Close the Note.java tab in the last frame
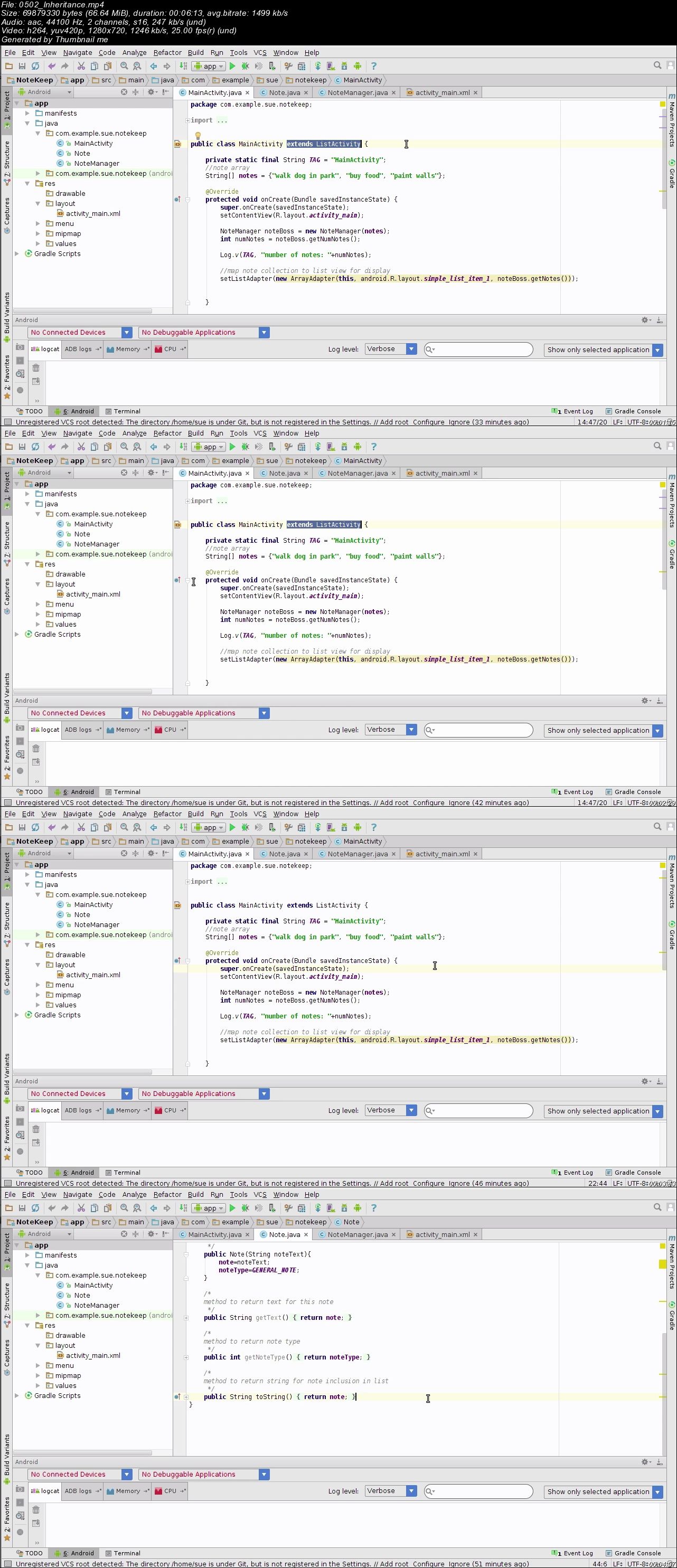Viewport: 677px width, 1568px height. pos(306,1234)
